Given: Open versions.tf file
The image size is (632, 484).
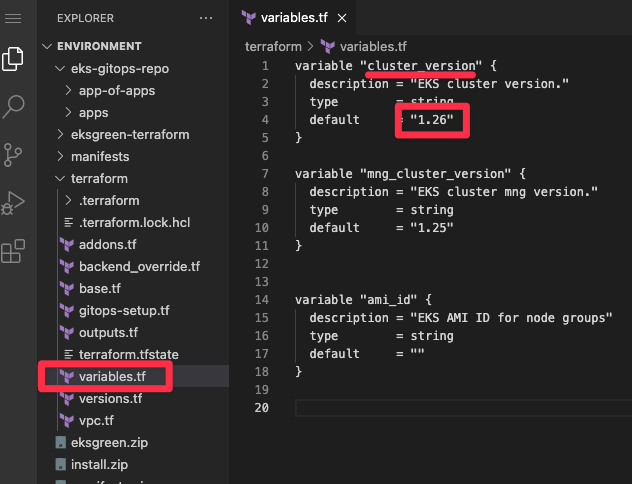Looking at the screenshot, I should [x=110, y=399].
